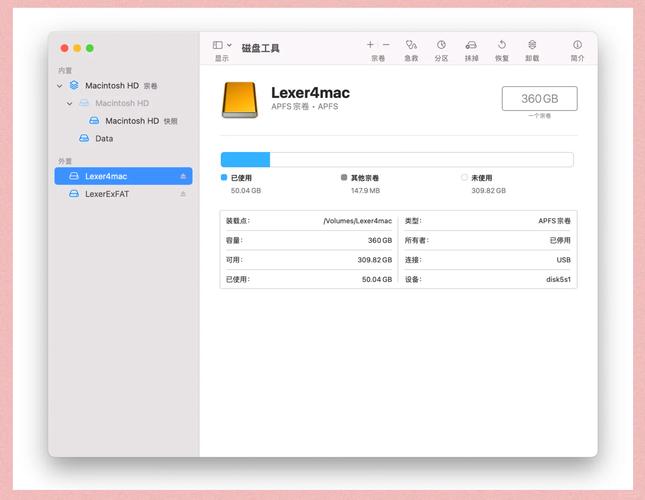Click the 内置 sidebar section header

coord(65,71)
